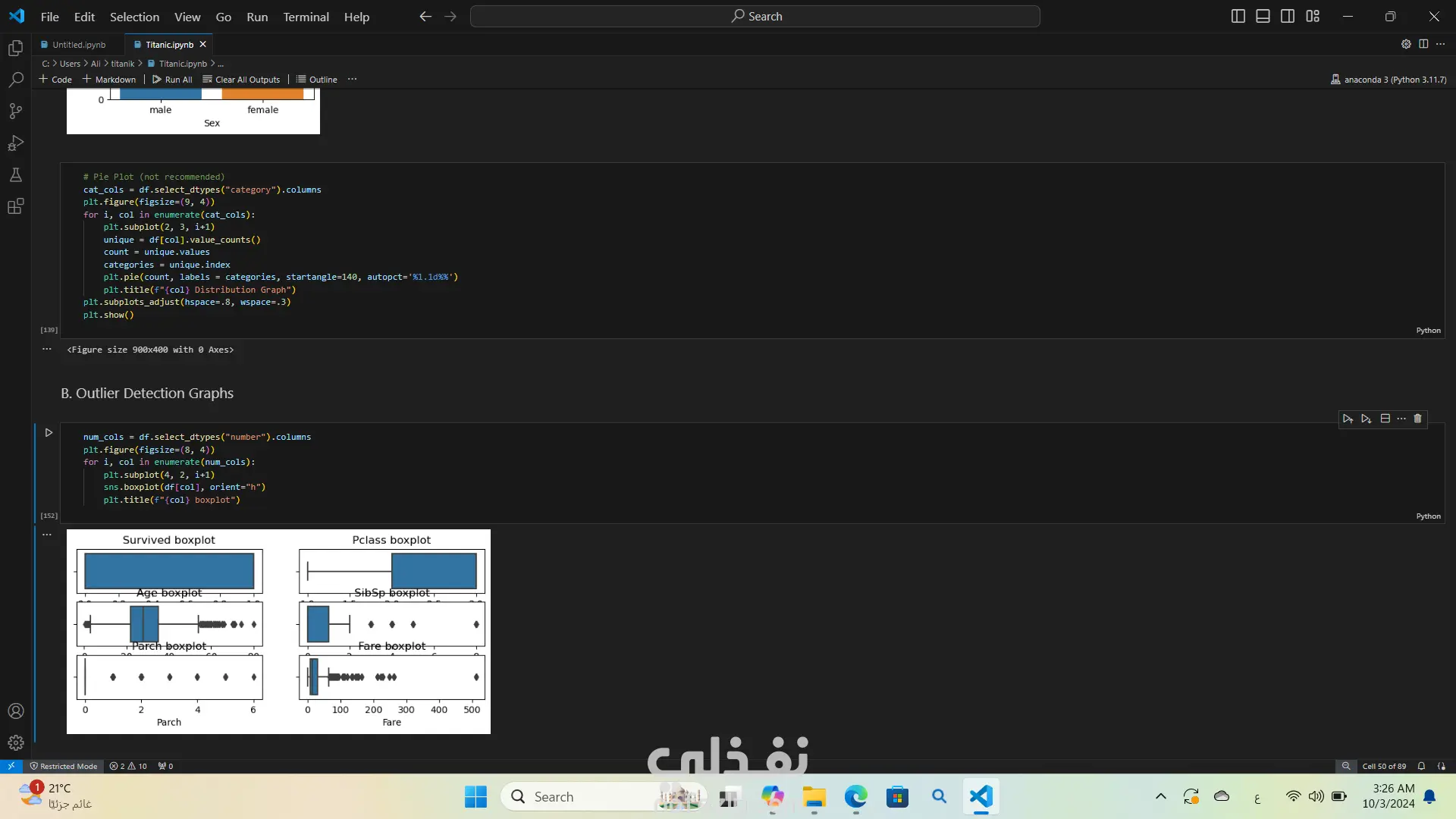
Task: Click Run All in notebook toolbar
Action: tap(172, 79)
